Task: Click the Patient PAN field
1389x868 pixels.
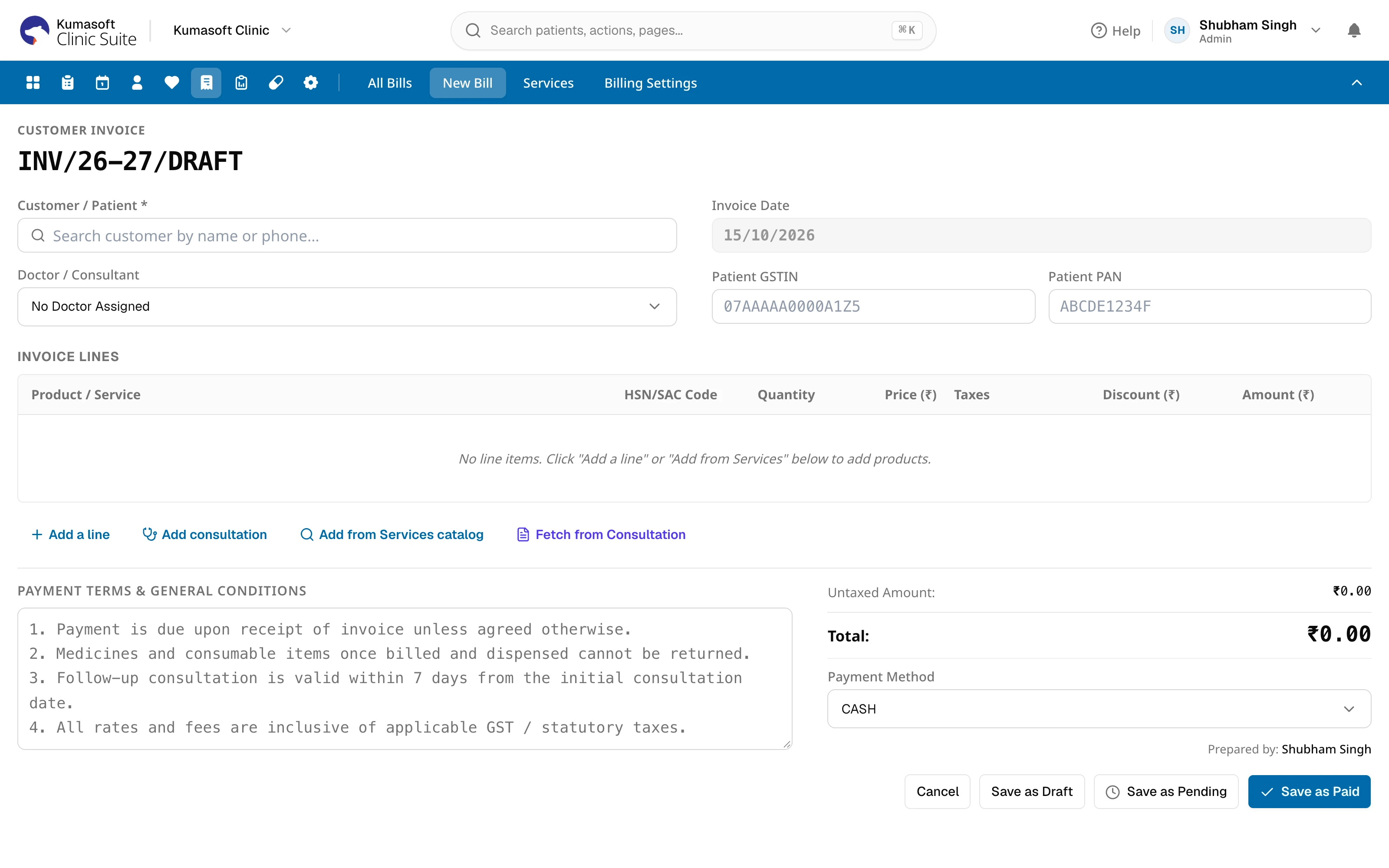Action: [1209, 306]
